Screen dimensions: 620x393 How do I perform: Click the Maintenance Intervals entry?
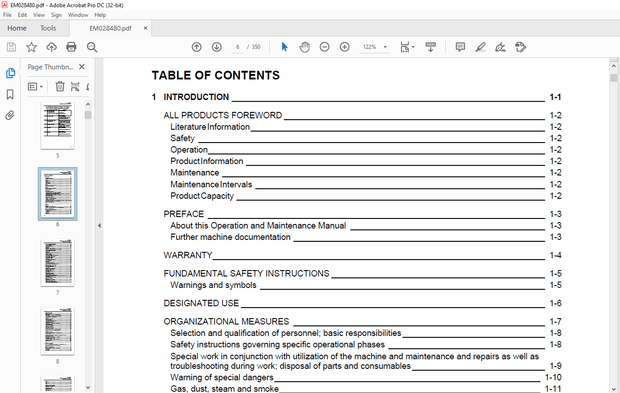[211, 184]
